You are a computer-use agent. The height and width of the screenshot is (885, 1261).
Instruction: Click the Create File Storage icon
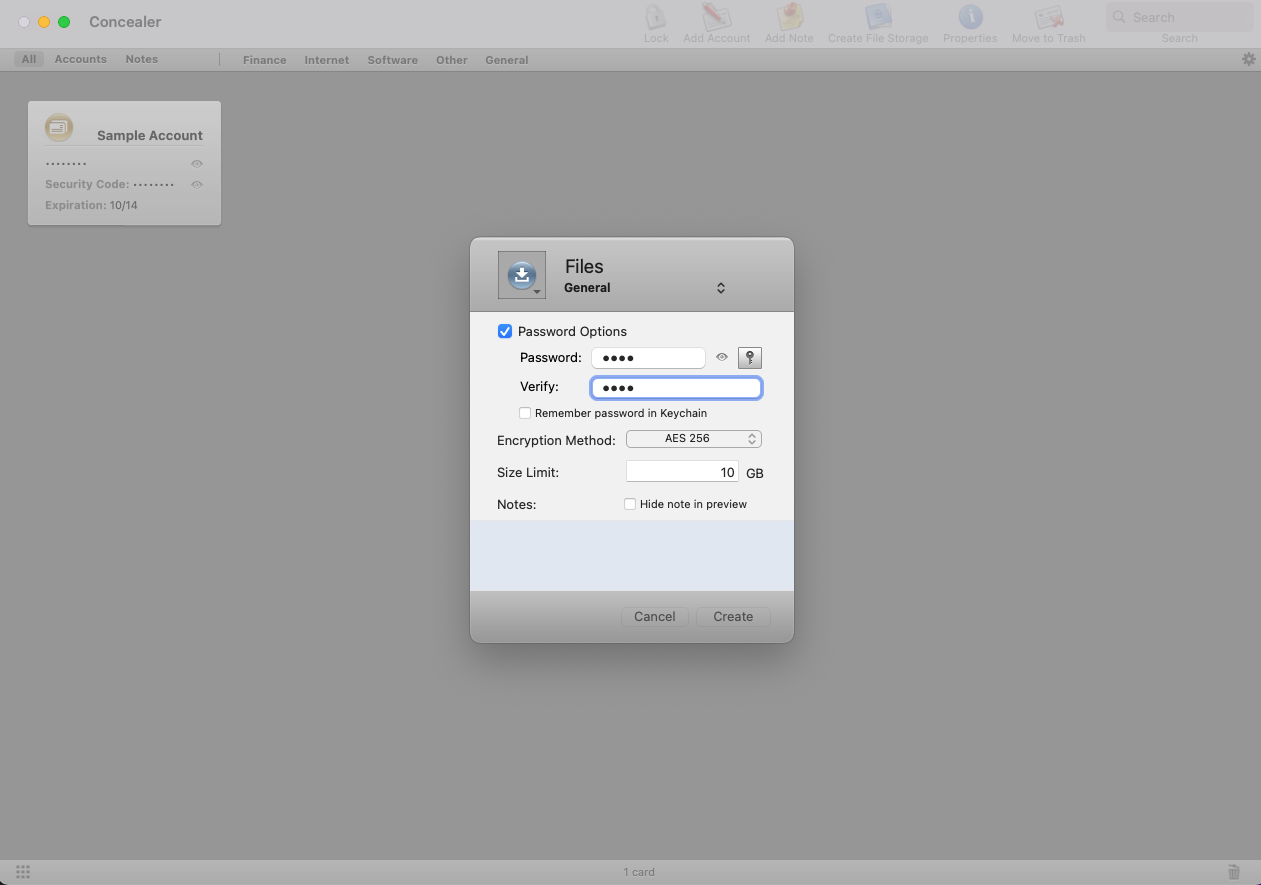tap(878, 18)
